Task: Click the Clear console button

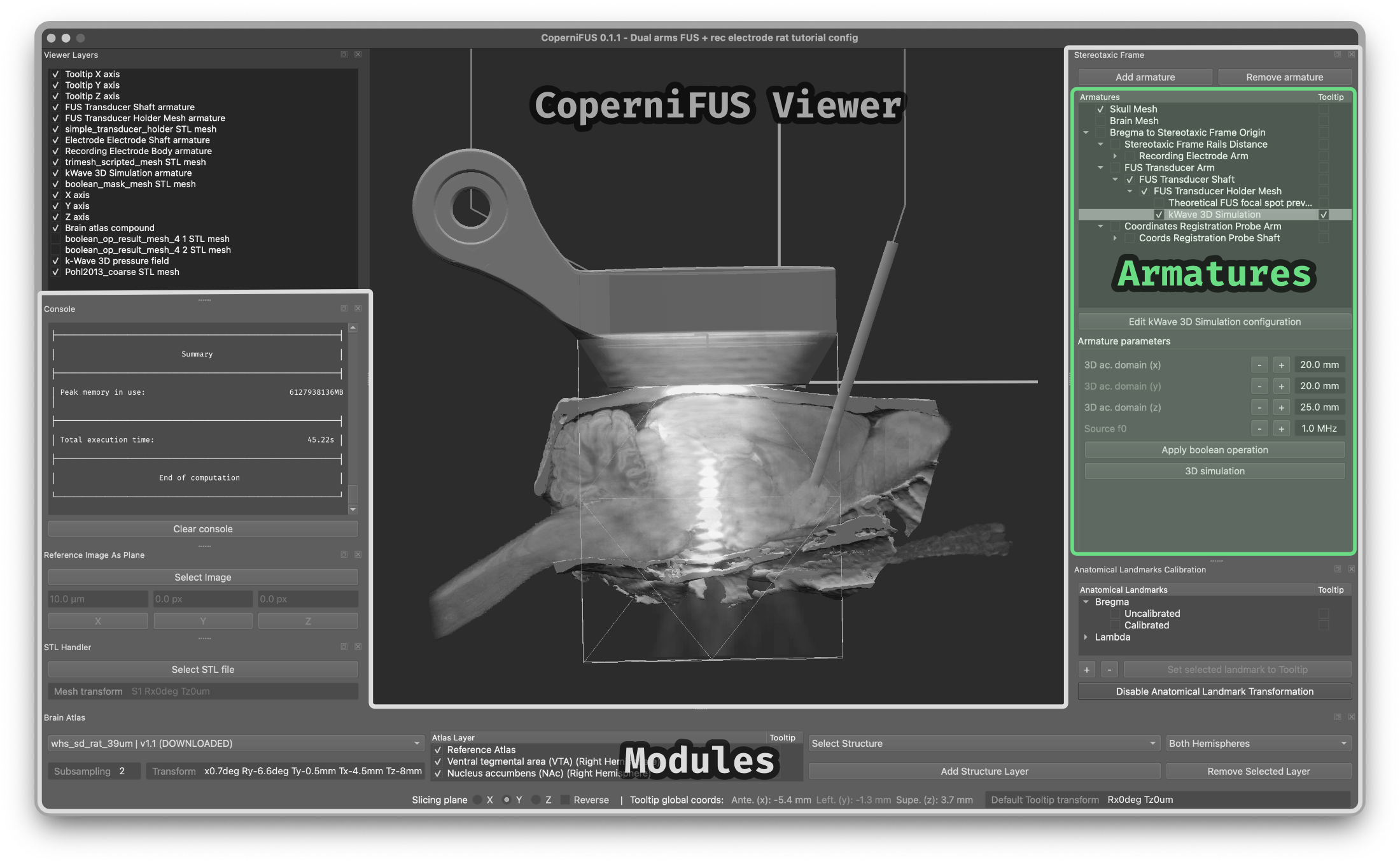Action: (203, 529)
